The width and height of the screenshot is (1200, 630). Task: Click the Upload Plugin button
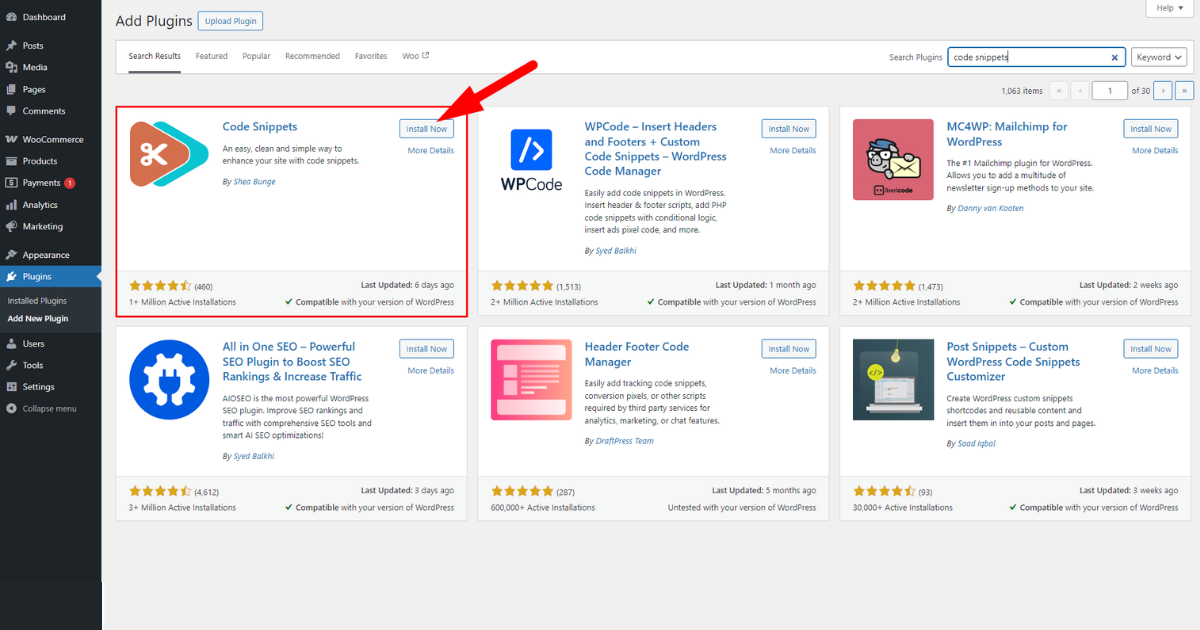pyautogui.click(x=230, y=21)
